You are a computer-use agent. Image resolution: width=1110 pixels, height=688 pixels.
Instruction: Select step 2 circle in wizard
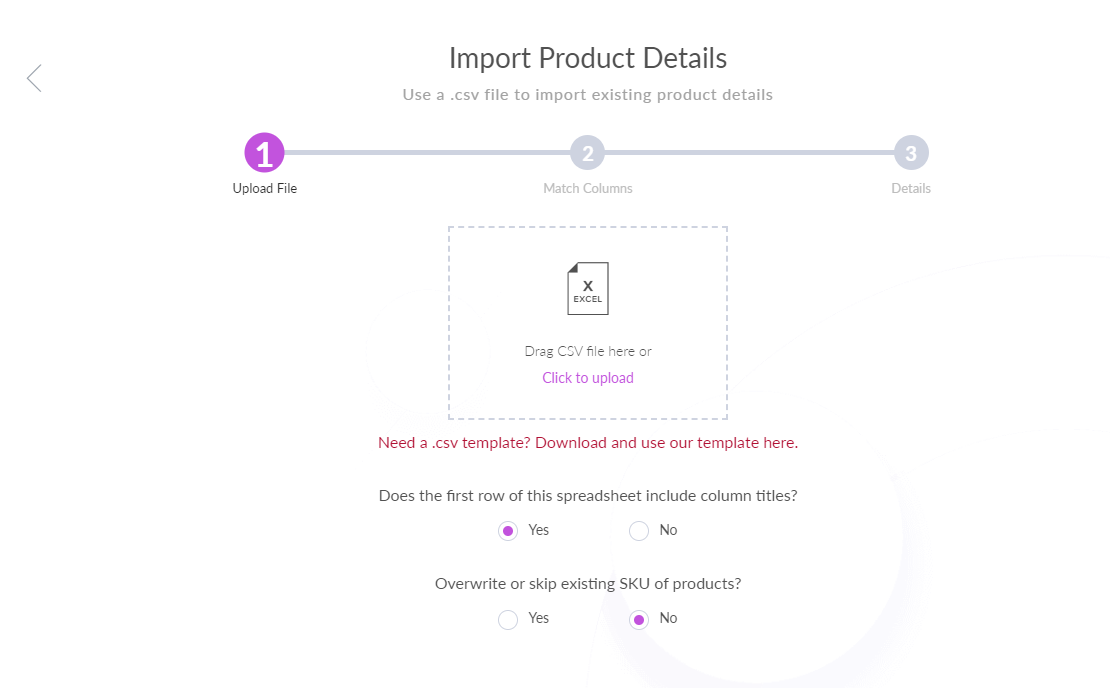[588, 153]
